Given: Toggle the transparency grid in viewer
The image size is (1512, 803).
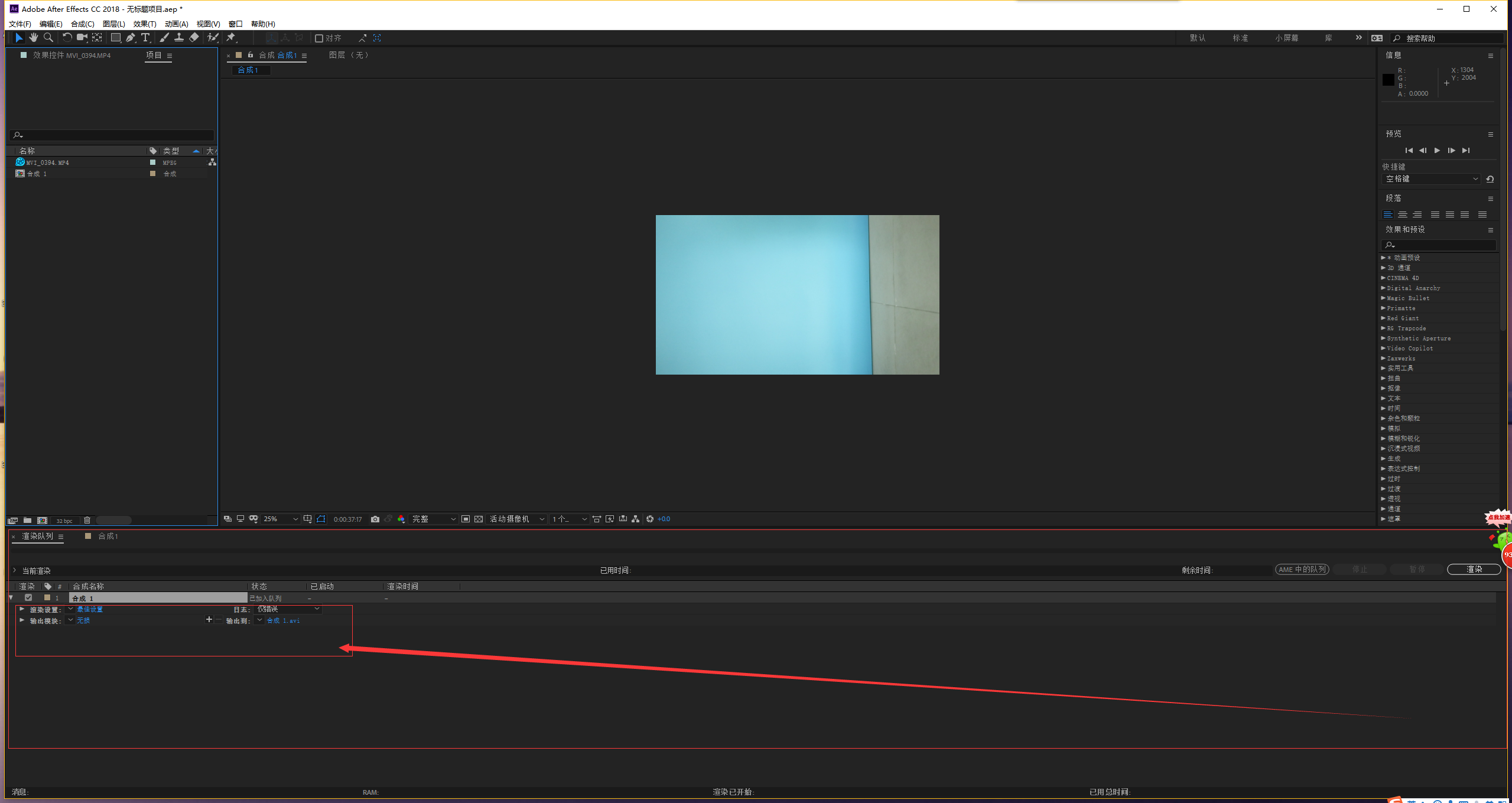Looking at the screenshot, I should pos(479,519).
